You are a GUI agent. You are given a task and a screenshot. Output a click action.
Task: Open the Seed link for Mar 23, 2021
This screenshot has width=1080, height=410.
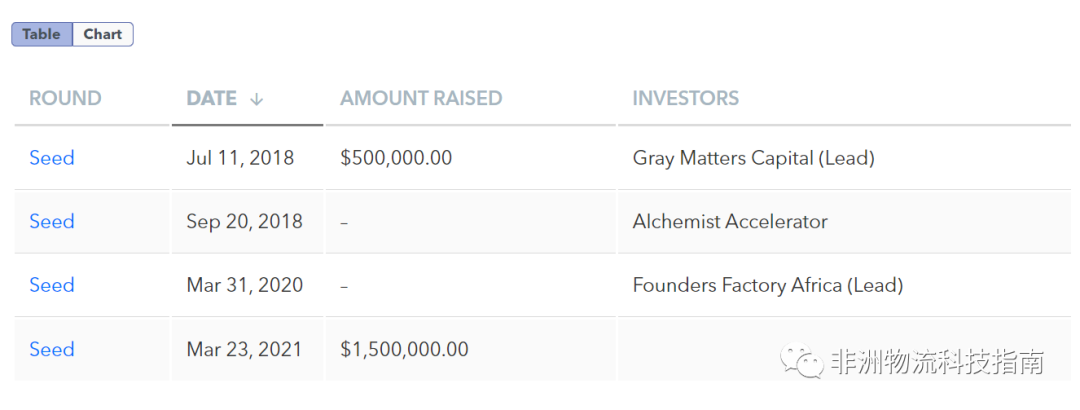tap(52, 349)
